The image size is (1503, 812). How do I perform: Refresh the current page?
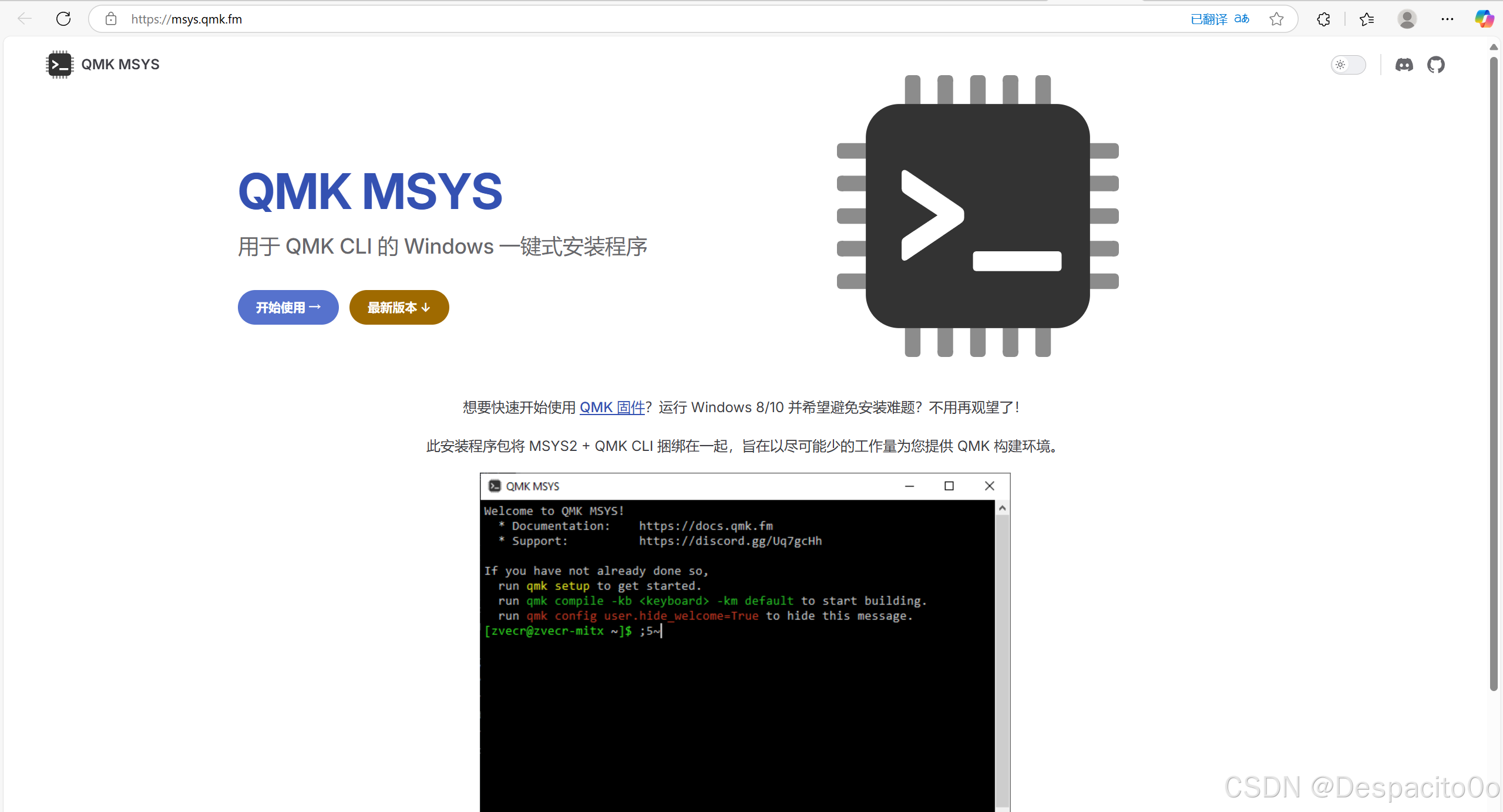pyautogui.click(x=63, y=19)
